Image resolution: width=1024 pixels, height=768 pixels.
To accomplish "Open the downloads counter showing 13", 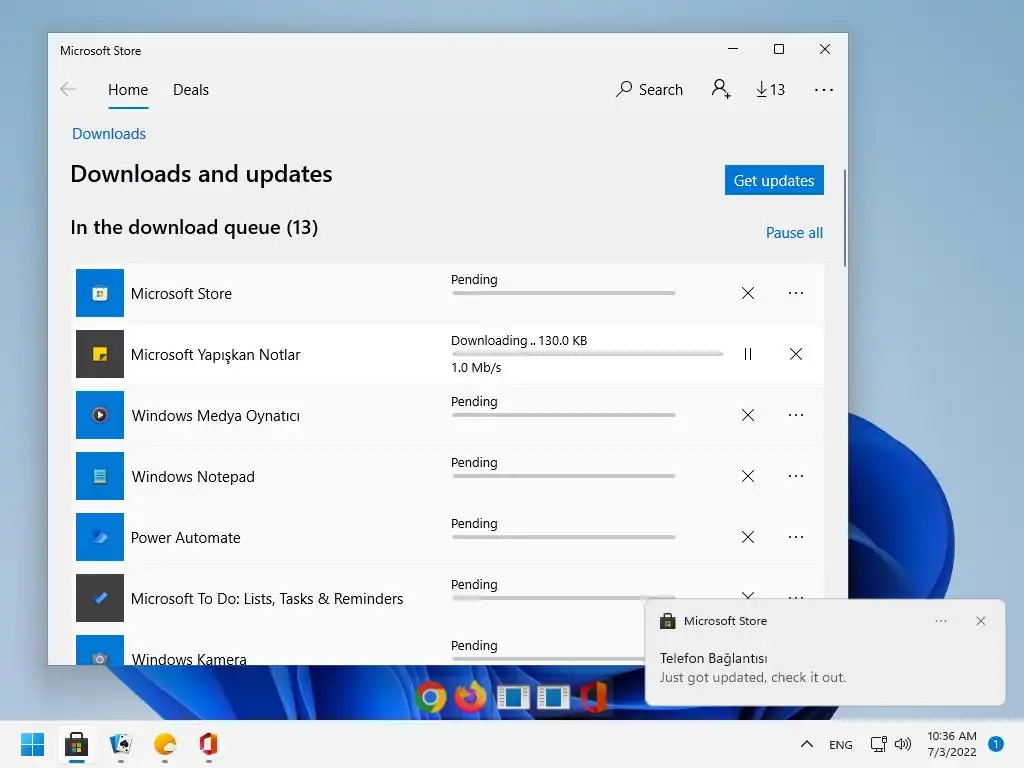I will [x=771, y=89].
